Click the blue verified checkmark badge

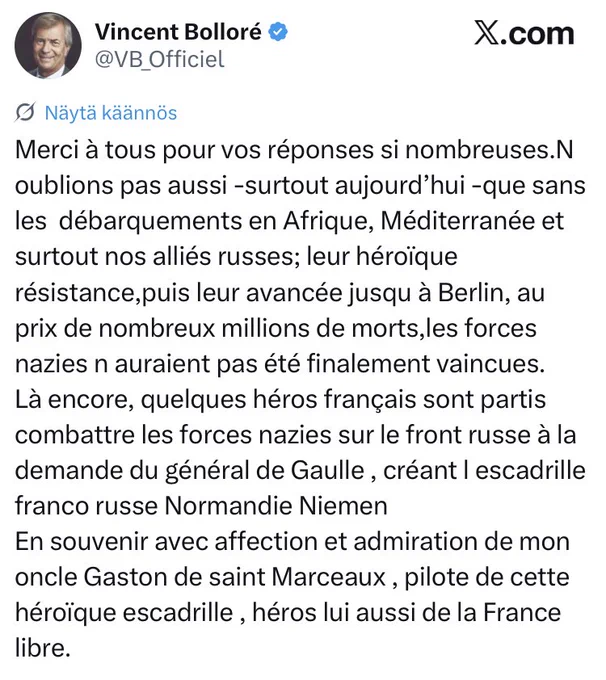pyautogui.click(x=278, y=33)
